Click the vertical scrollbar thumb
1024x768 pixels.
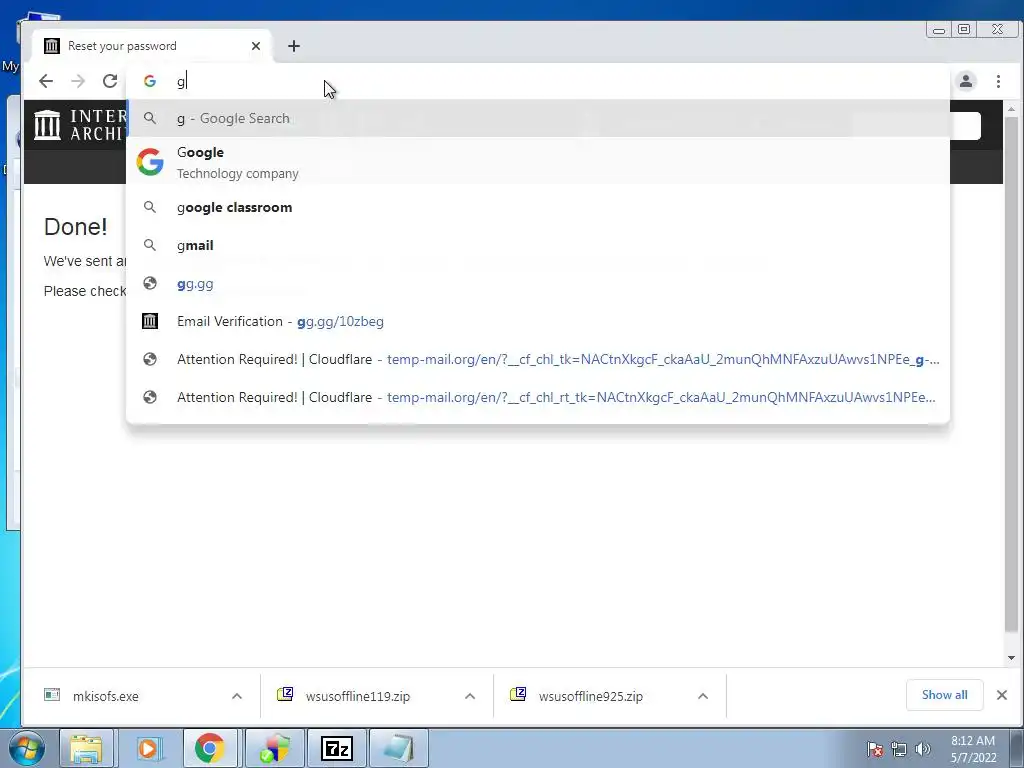1012,374
